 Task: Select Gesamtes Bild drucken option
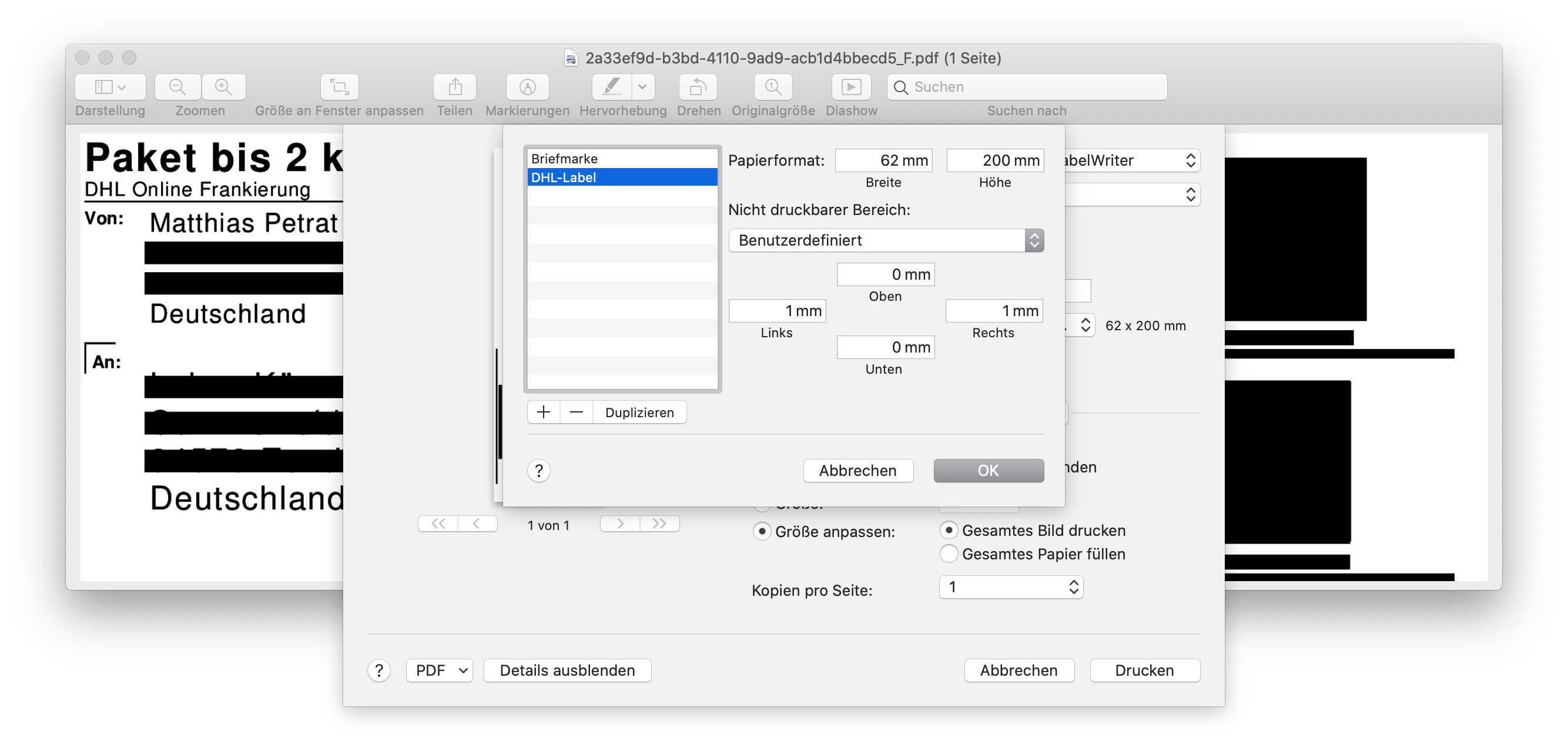pyautogui.click(x=949, y=530)
